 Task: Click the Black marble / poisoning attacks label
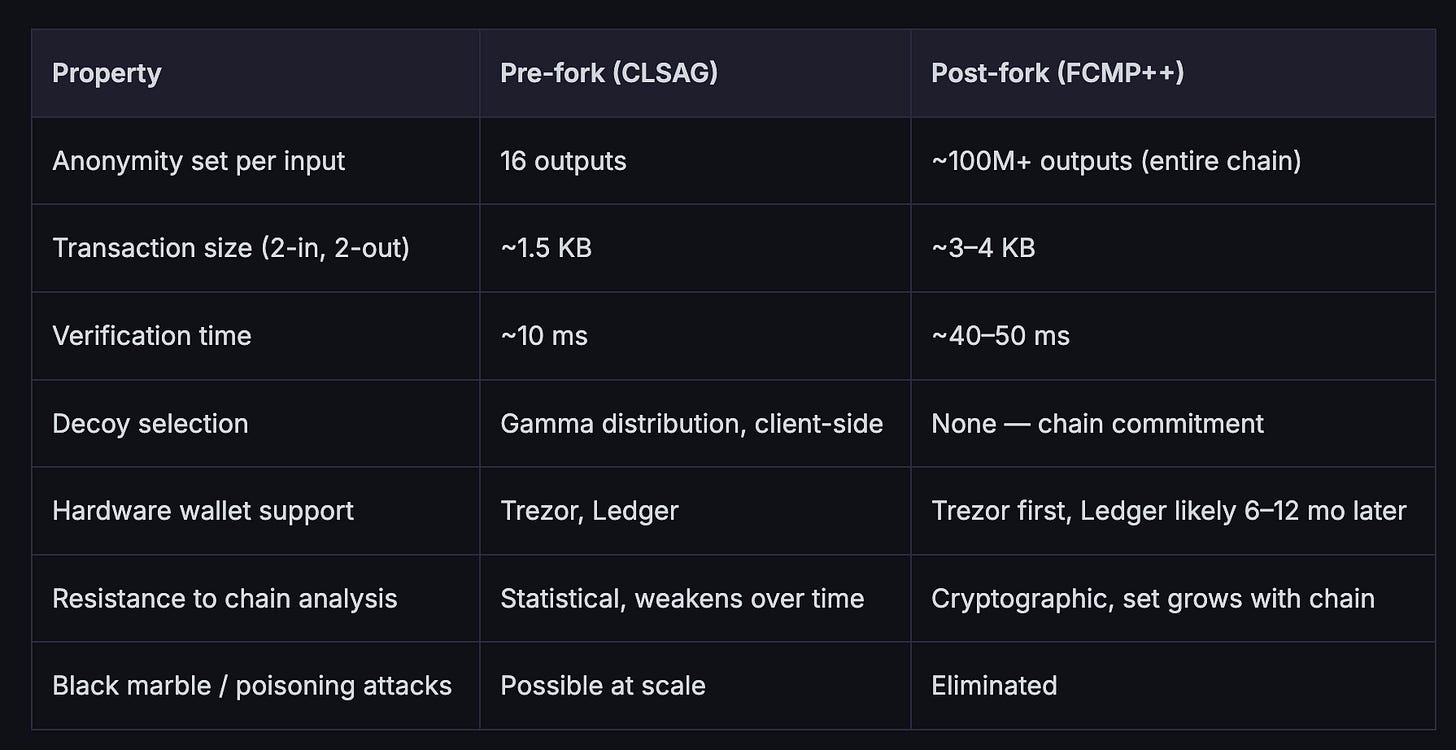252,685
